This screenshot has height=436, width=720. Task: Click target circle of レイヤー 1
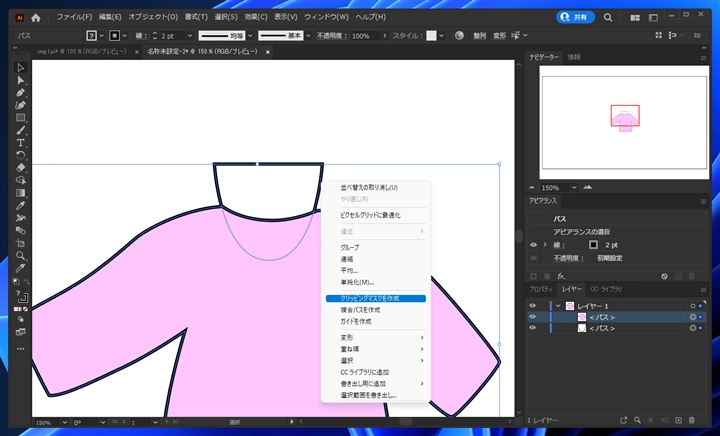click(693, 306)
